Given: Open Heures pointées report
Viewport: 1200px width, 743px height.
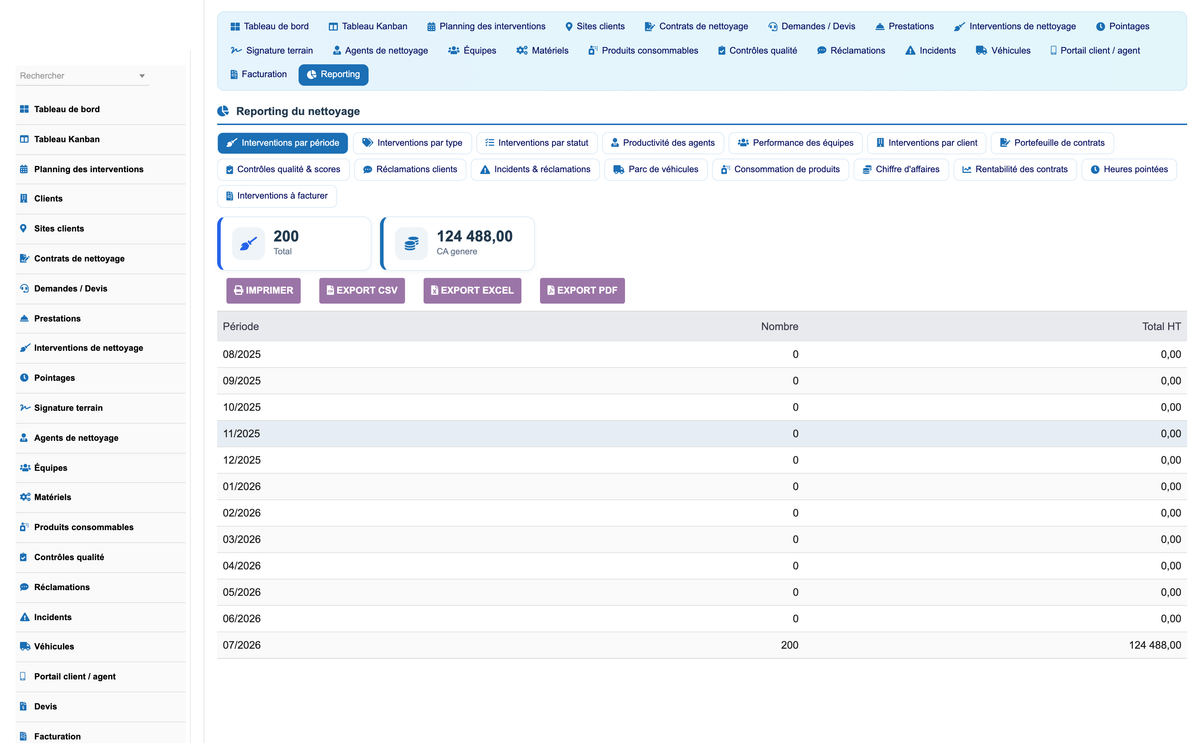Looking at the screenshot, I should [x=1129, y=169].
